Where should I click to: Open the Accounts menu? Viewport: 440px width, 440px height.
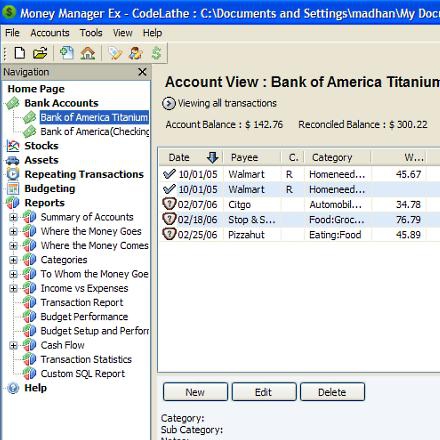(50, 33)
